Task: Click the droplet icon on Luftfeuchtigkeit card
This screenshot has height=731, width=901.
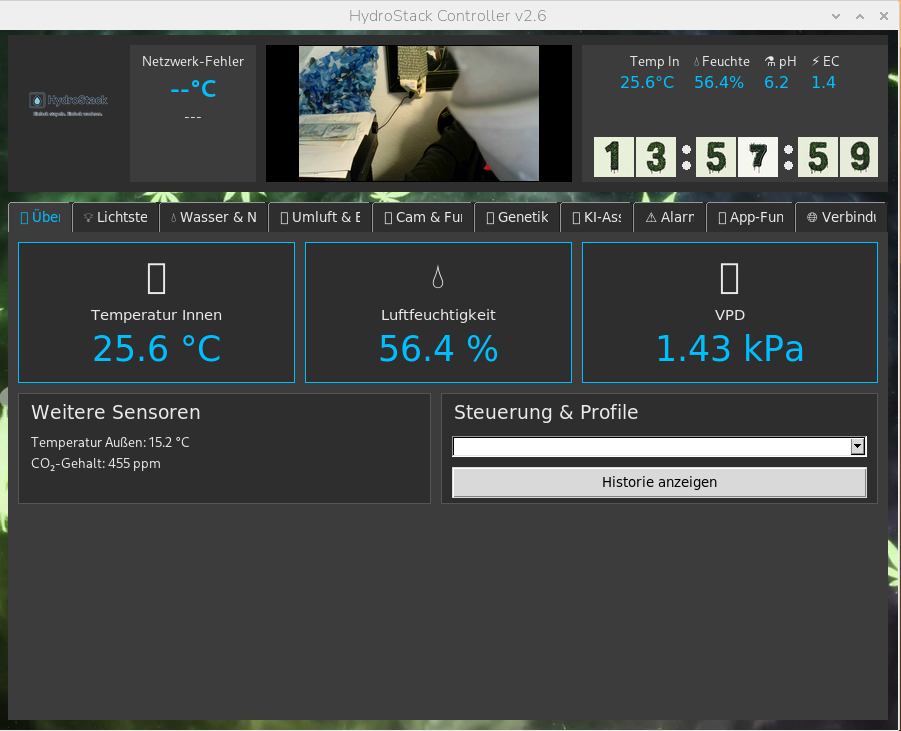Action: [x=438, y=278]
